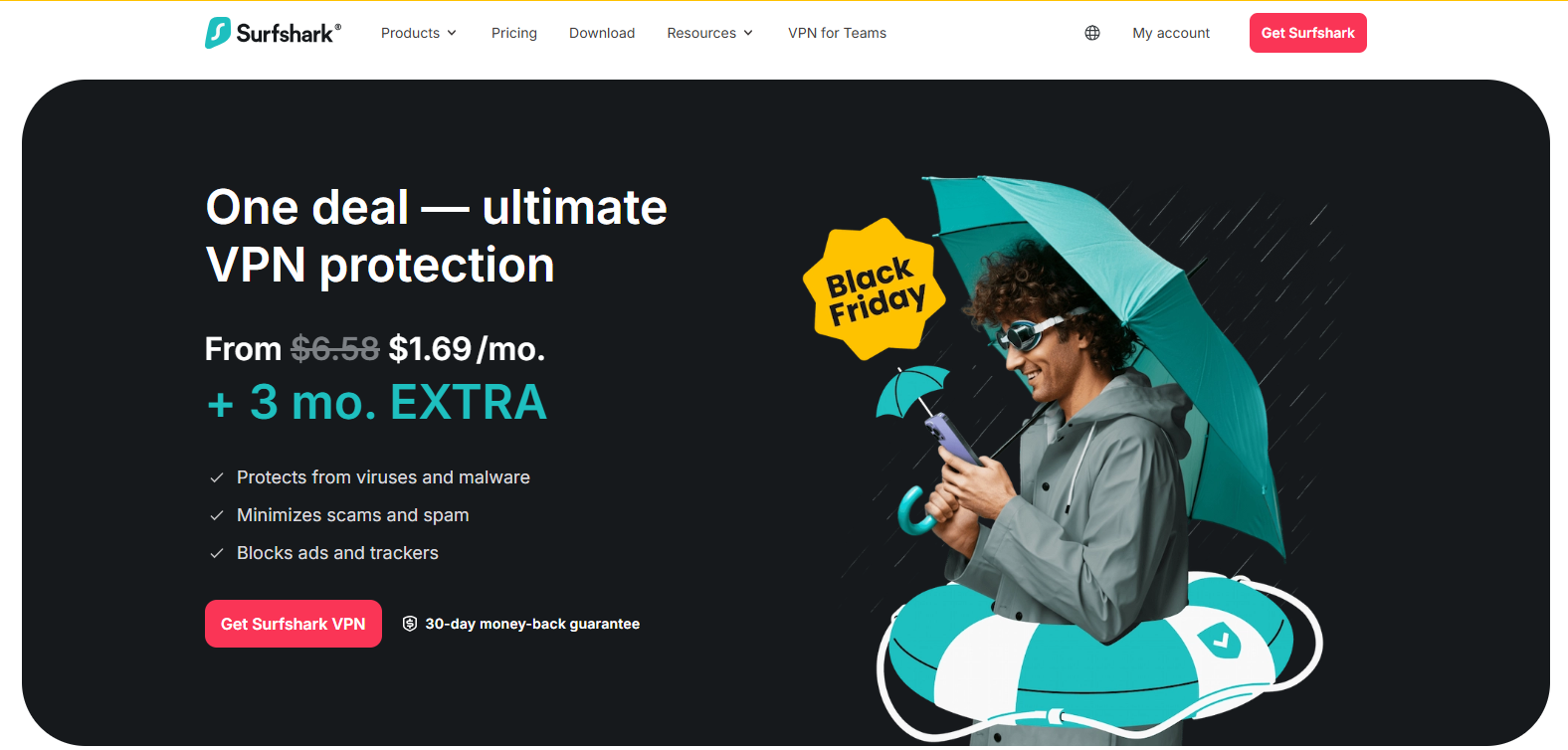This screenshot has height=750, width=1568.
Task: Open the Products menu
Action: (419, 33)
